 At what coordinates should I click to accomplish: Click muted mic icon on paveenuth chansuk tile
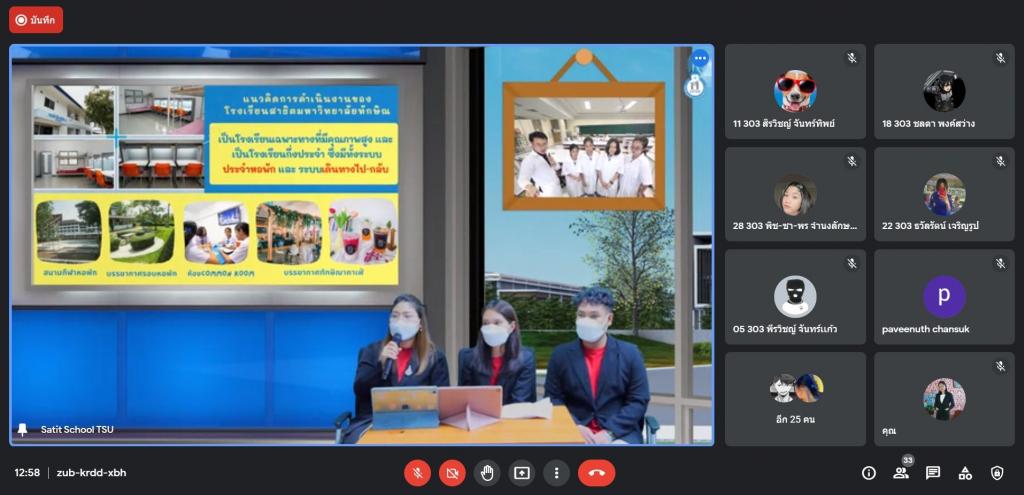(1000, 263)
